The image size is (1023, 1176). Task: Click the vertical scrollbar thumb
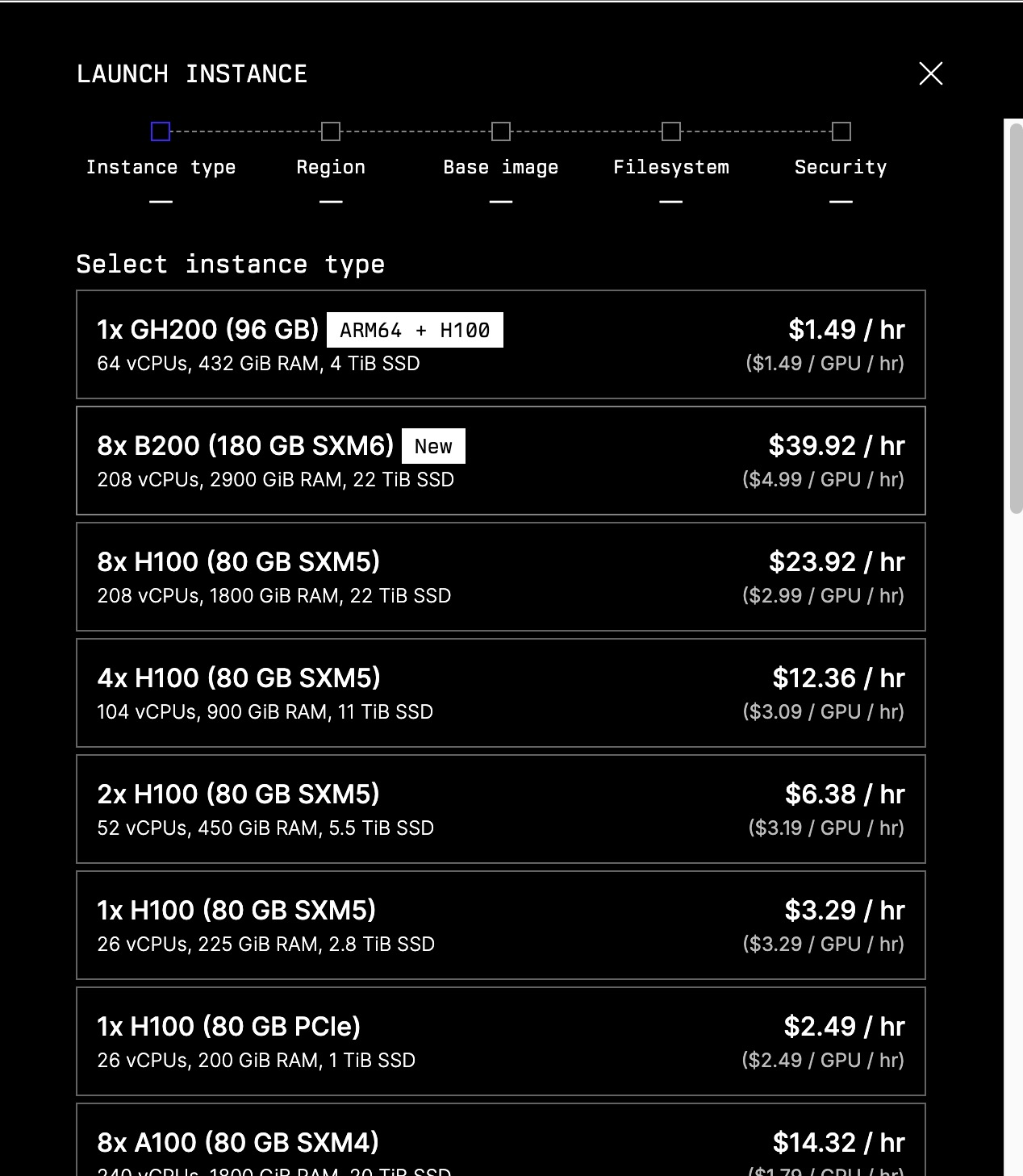pyautogui.click(x=1016, y=316)
